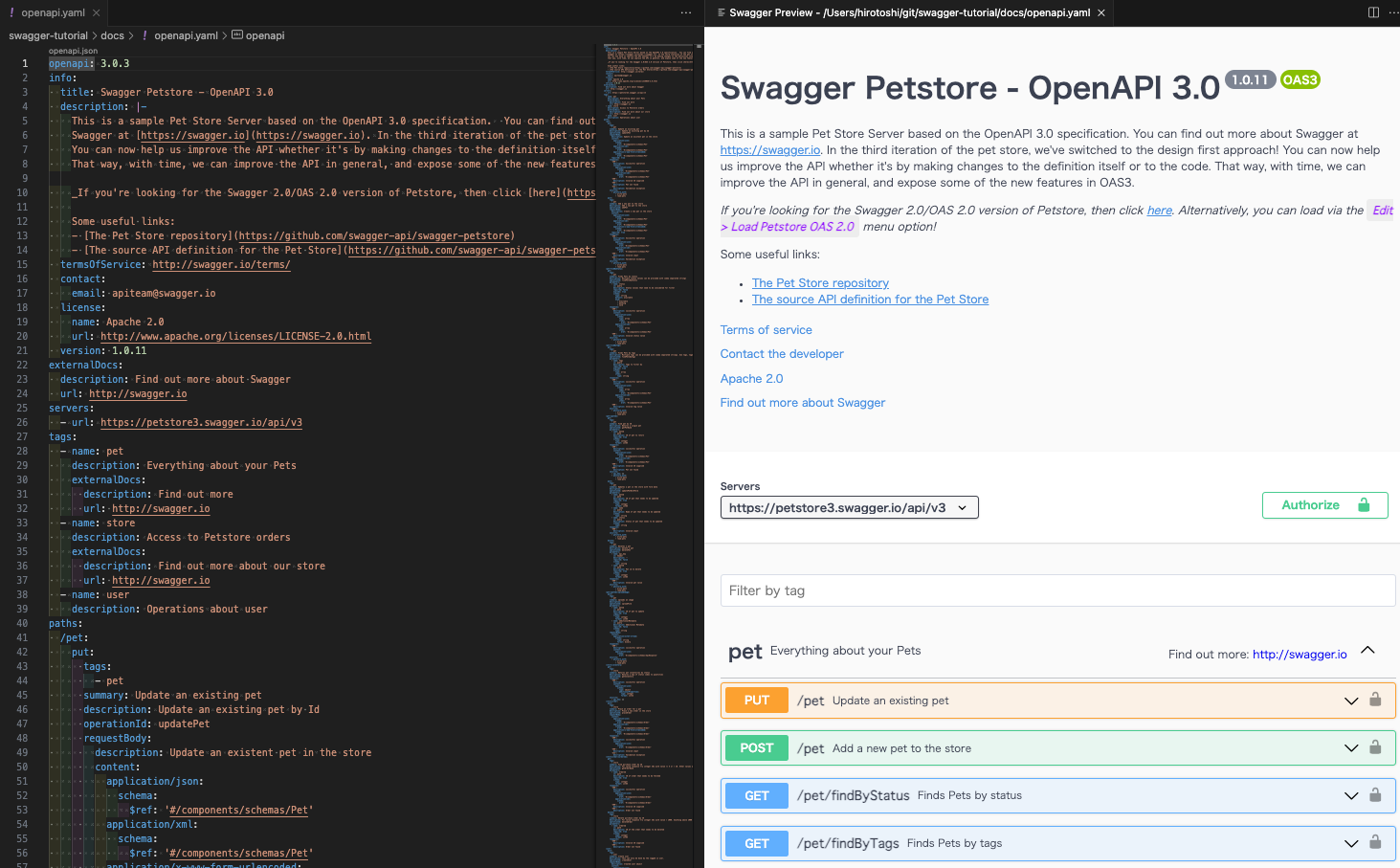This screenshot has width=1400, height=868.
Task: Click the editor minimap
Action: click(x=649, y=455)
